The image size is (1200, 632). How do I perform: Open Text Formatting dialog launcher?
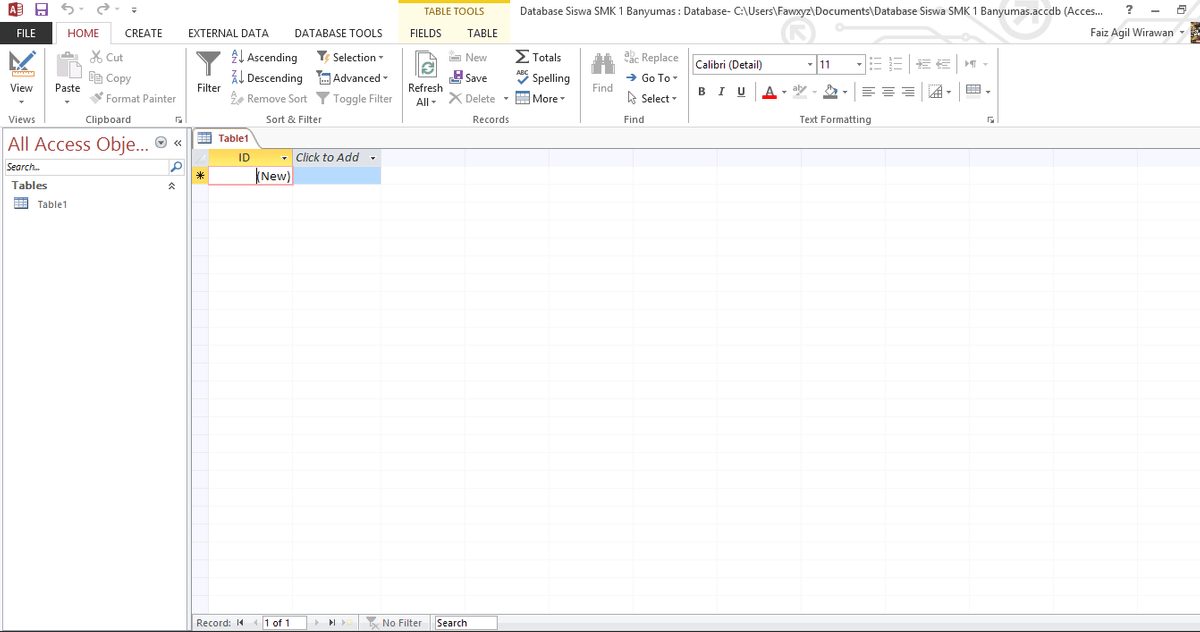(993, 119)
